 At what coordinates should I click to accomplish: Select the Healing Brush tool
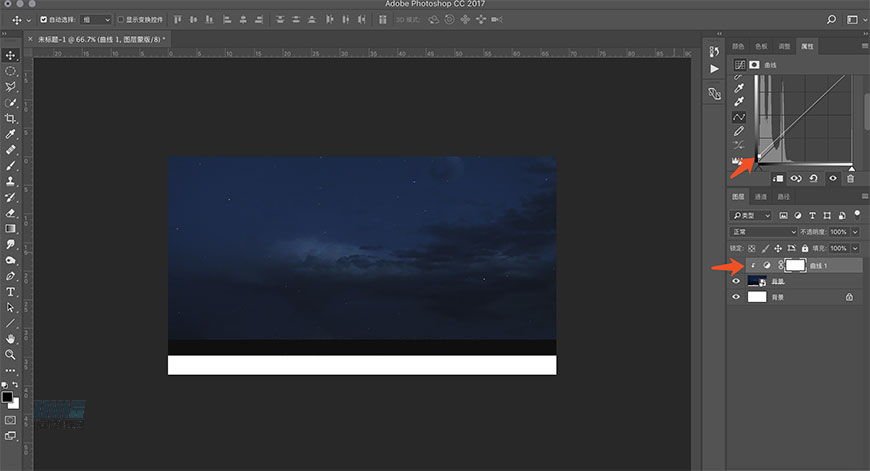(11, 150)
